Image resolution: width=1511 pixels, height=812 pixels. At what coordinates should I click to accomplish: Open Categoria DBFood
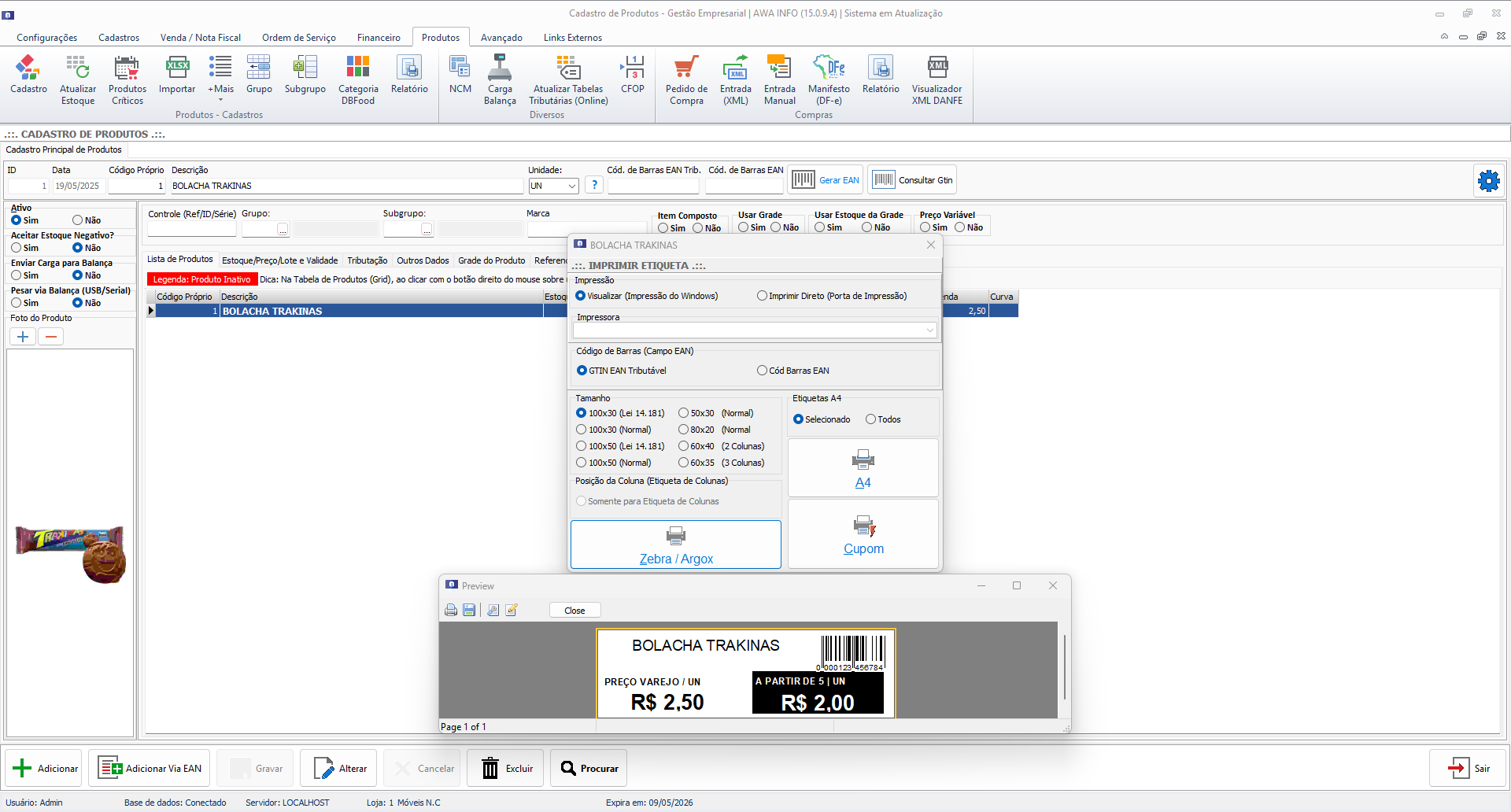click(x=358, y=80)
